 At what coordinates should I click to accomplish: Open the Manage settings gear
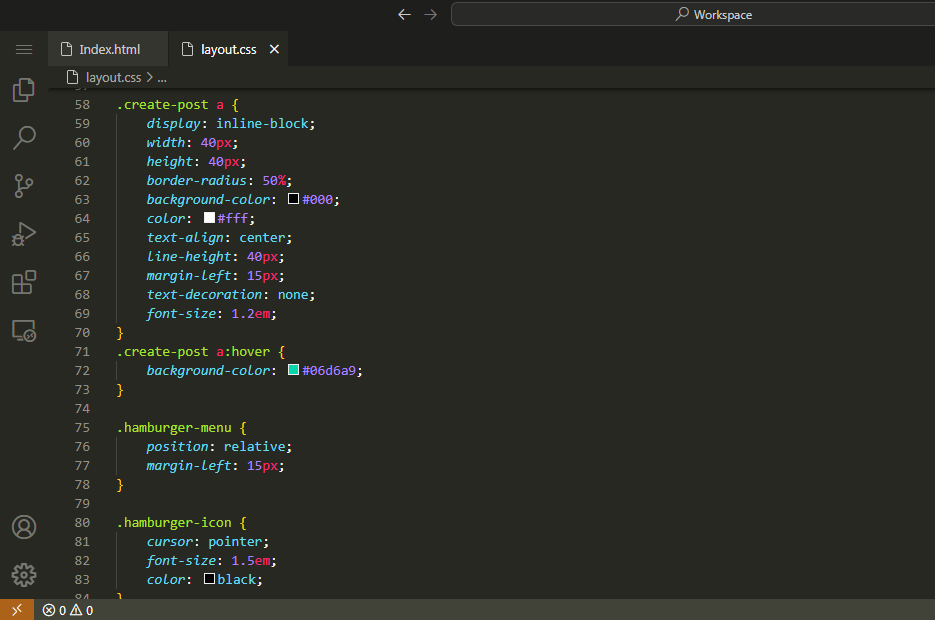coord(24,575)
